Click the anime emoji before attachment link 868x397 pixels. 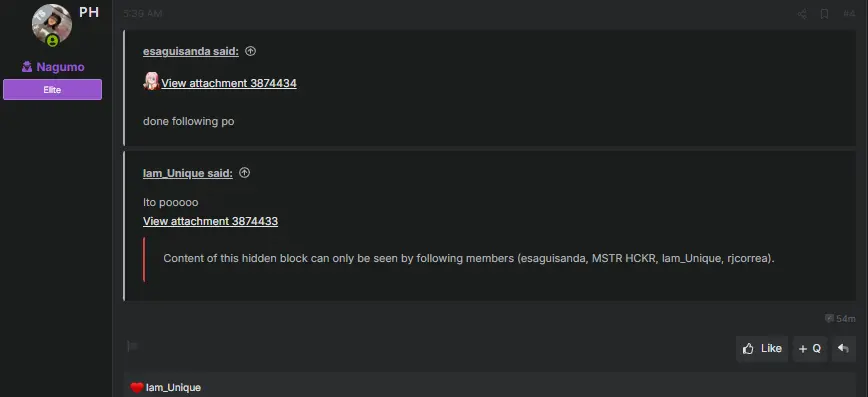click(151, 81)
